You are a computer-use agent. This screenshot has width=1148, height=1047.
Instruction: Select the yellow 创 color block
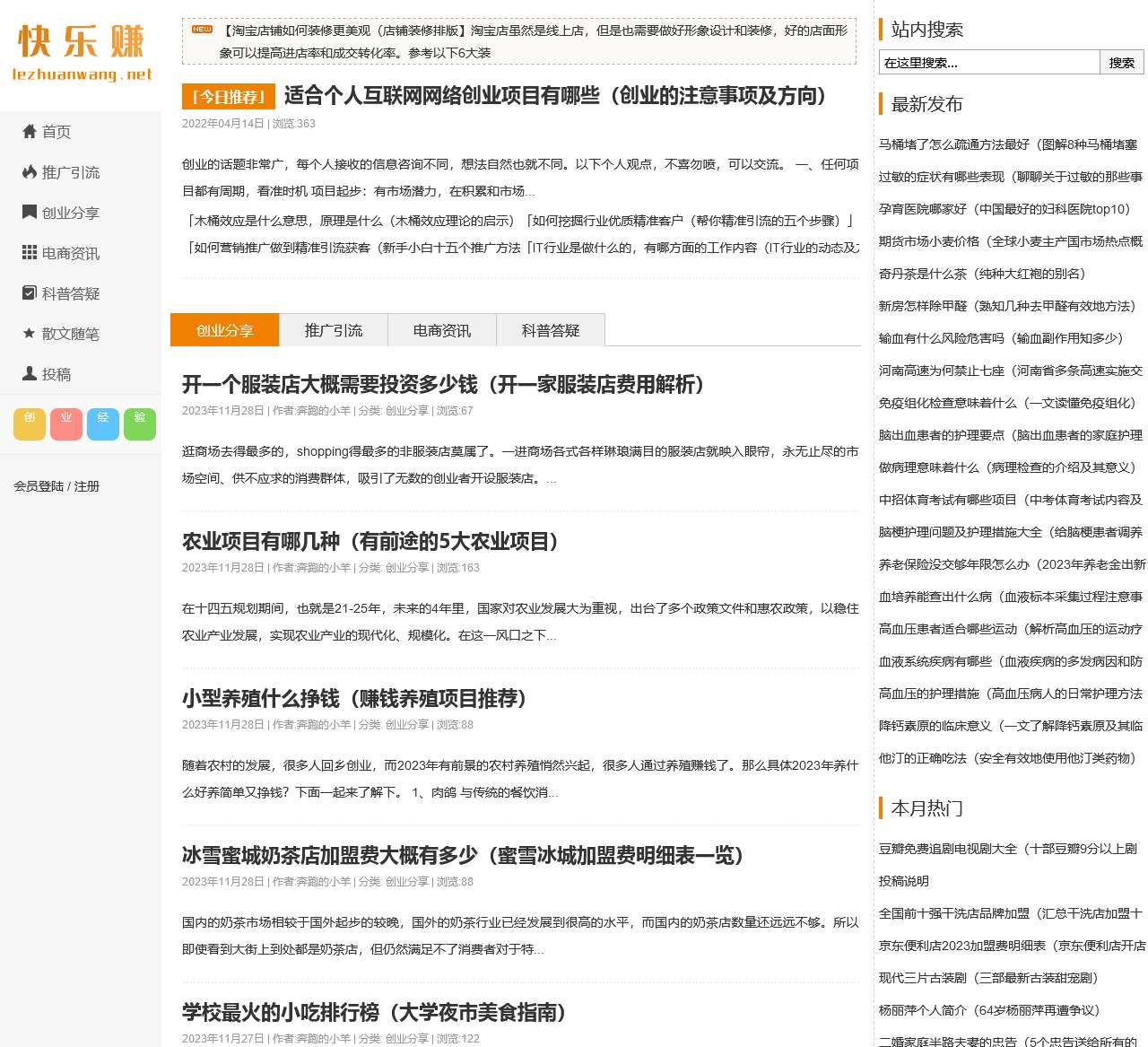(x=30, y=423)
